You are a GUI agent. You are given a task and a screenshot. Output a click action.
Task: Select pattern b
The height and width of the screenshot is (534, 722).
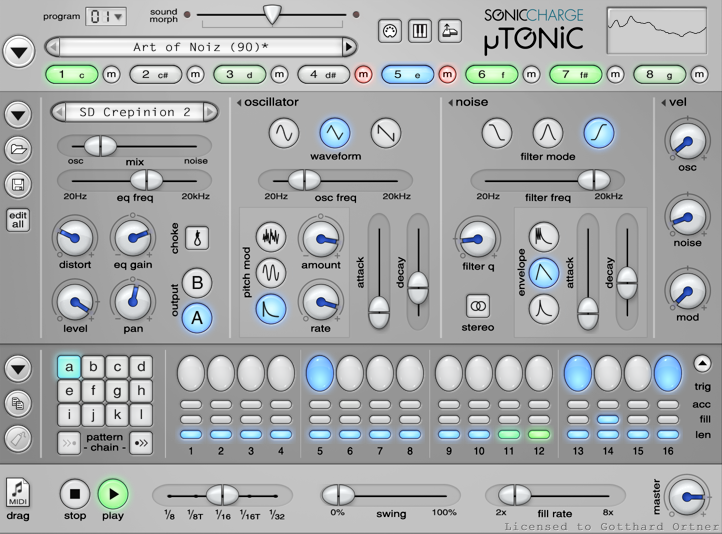pos(93,367)
